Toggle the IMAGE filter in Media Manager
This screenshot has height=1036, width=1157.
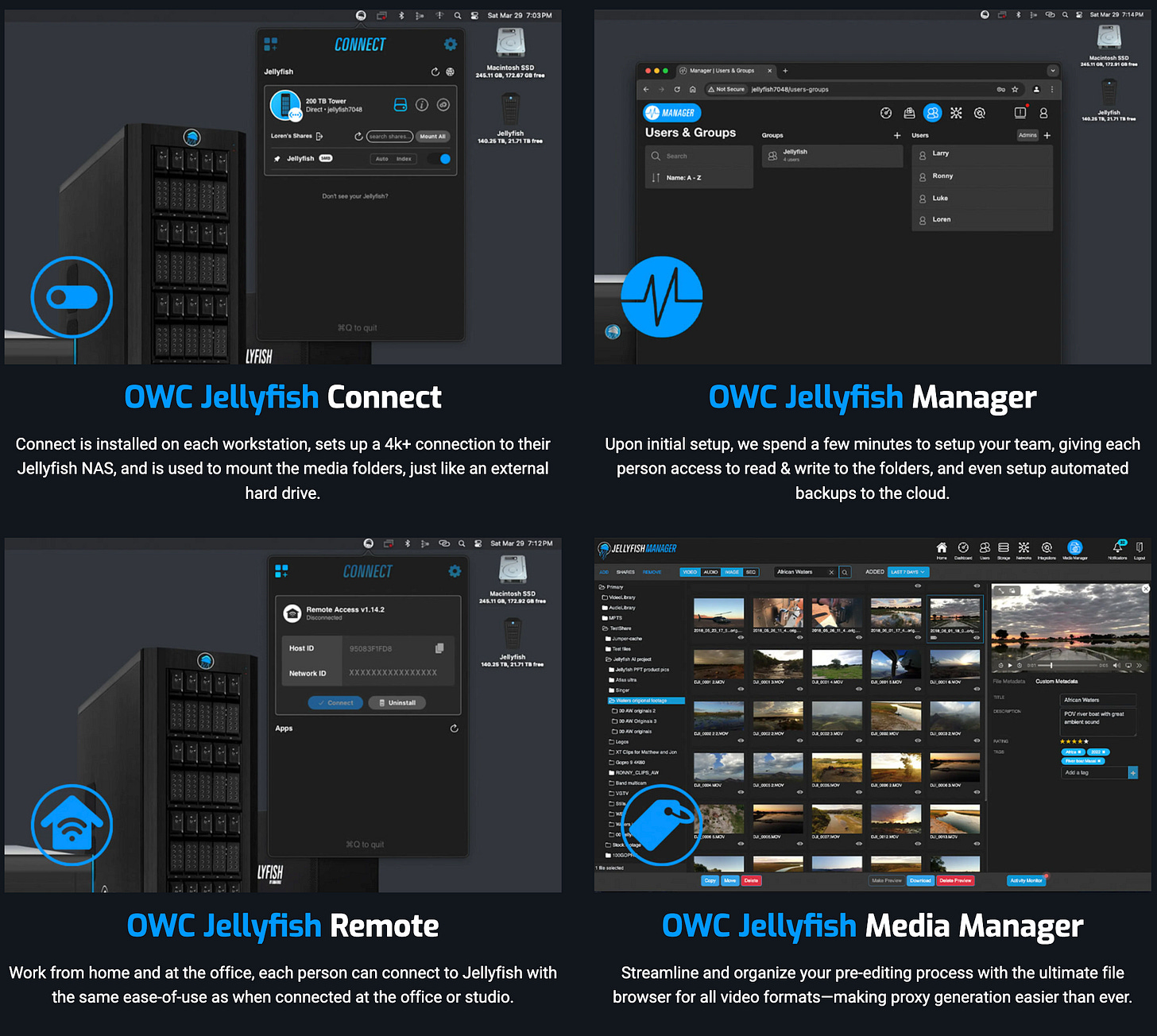[x=732, y=572]
